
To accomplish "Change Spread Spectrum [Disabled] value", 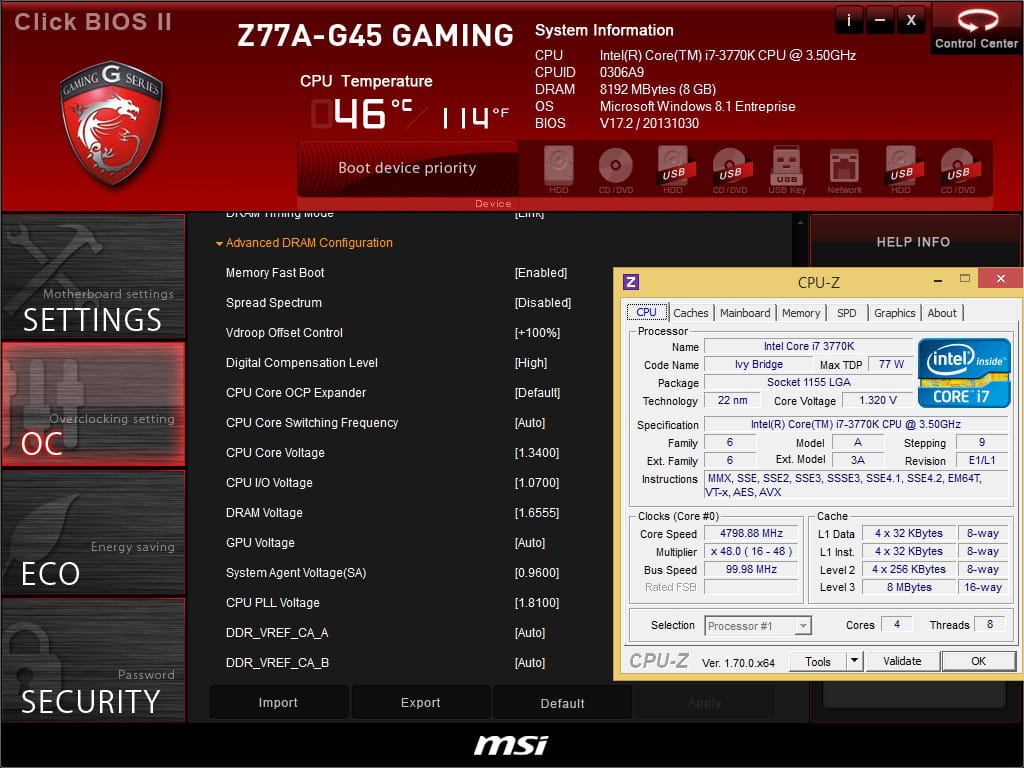I will click(543, 303).
